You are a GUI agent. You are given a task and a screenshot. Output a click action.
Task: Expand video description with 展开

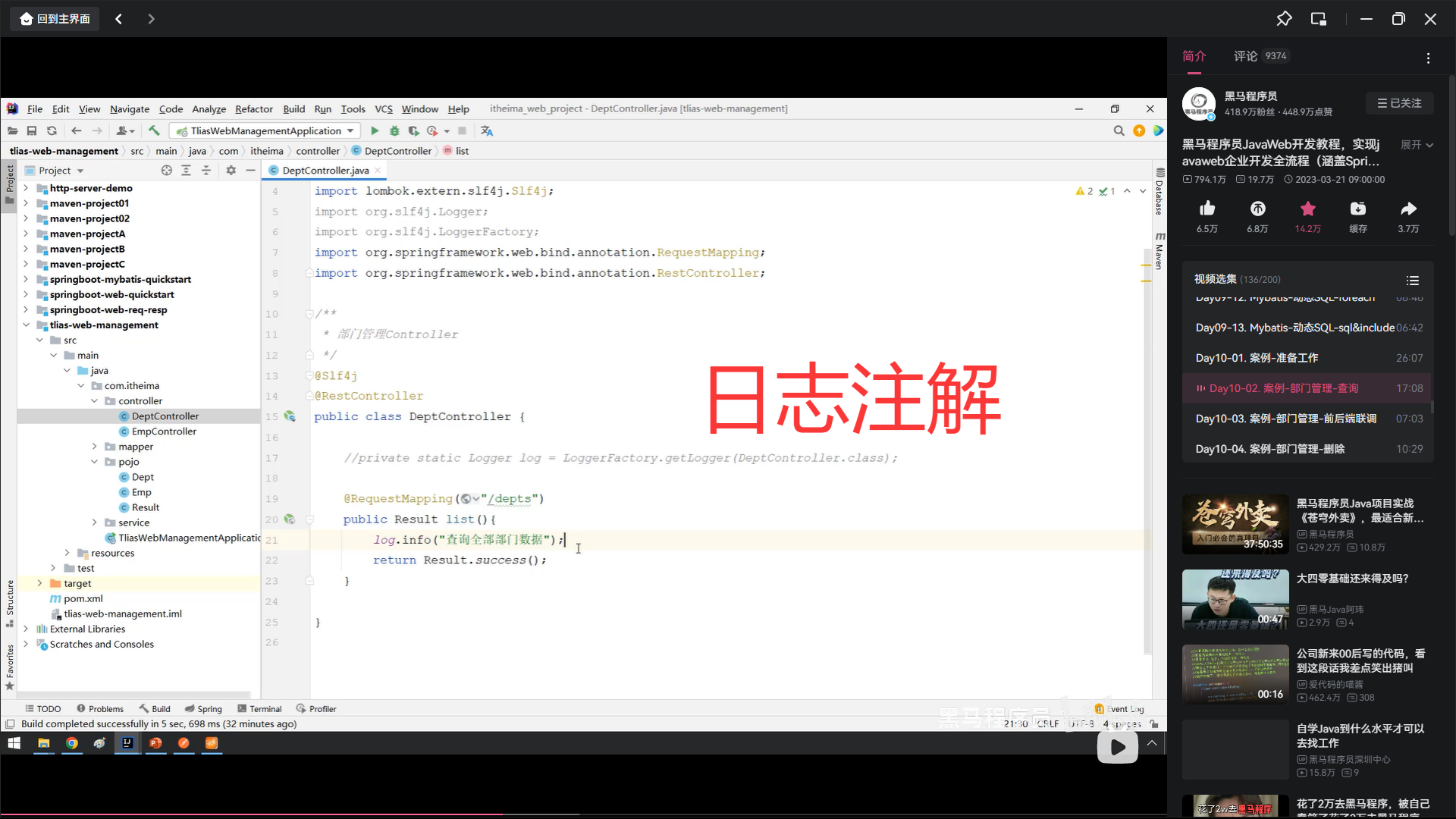(1417, 145)
